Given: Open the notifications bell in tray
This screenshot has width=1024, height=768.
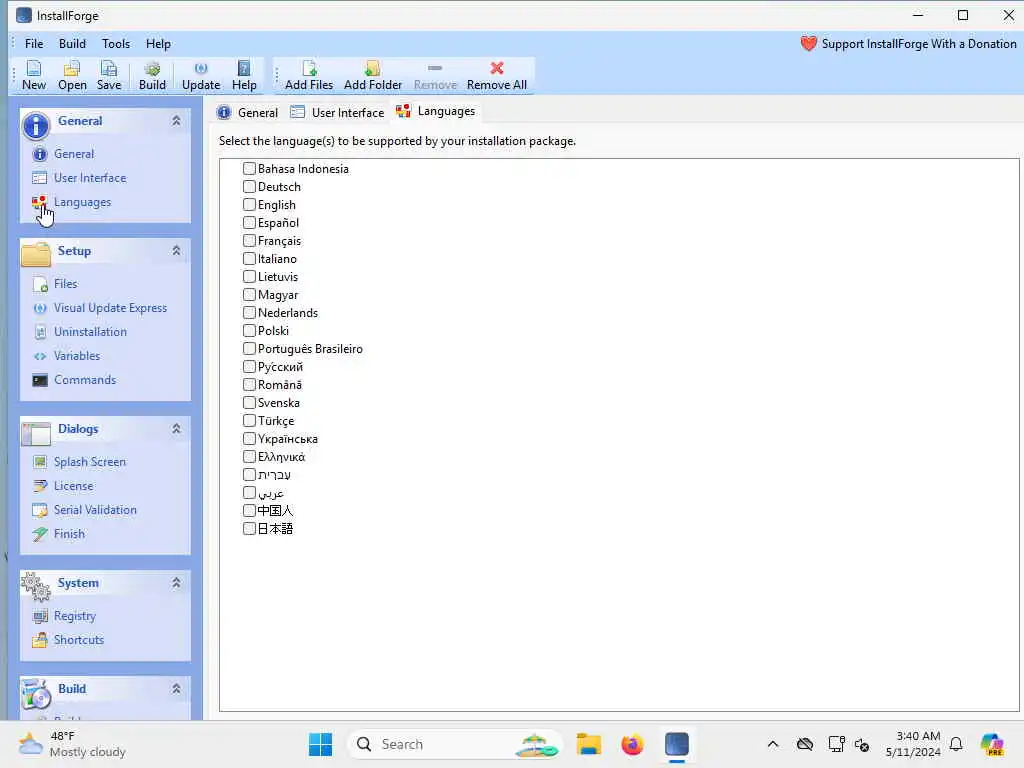Looking at the screenshot, I should coord(956,744).
